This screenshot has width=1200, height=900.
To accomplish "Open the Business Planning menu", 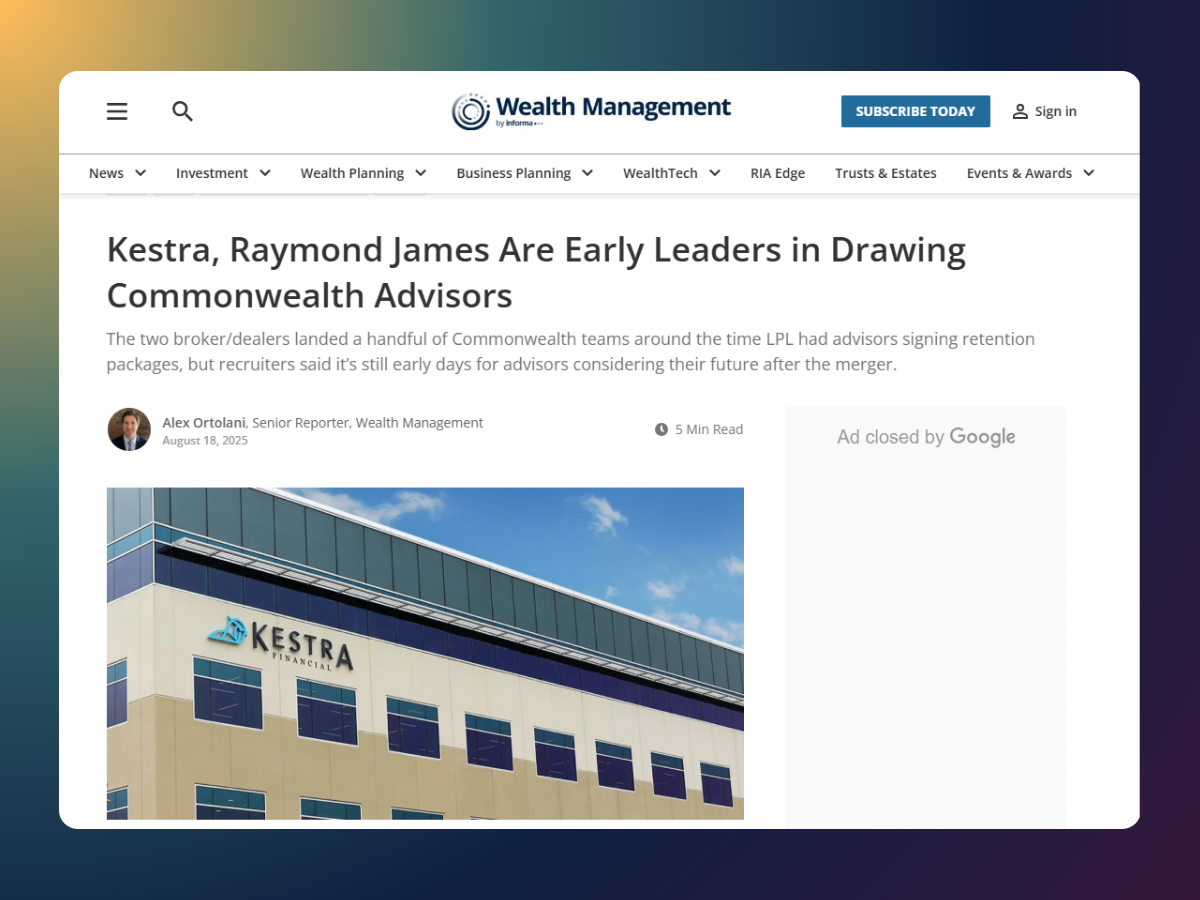I will point(513,173).
